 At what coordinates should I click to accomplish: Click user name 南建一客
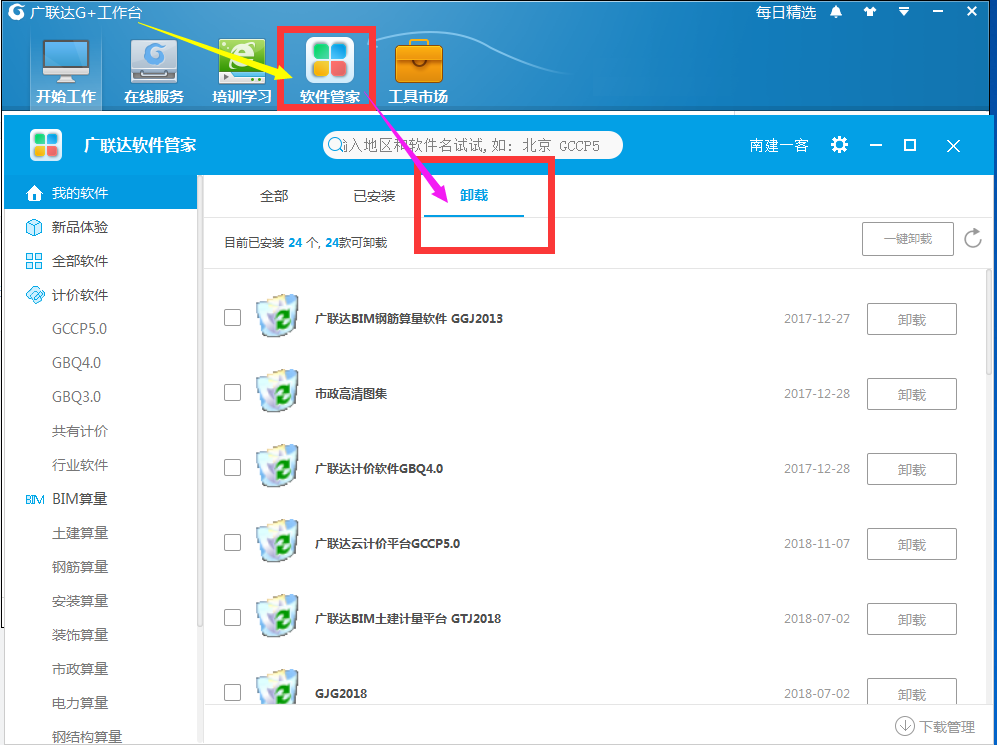click(779, 146)
